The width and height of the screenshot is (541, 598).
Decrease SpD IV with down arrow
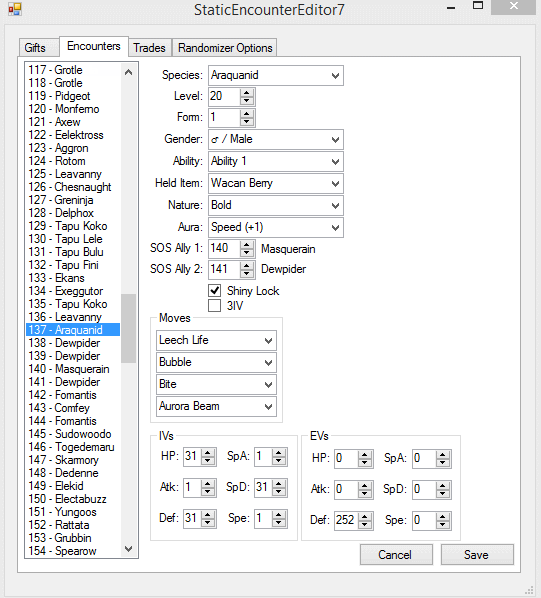[x=279, y=492]
